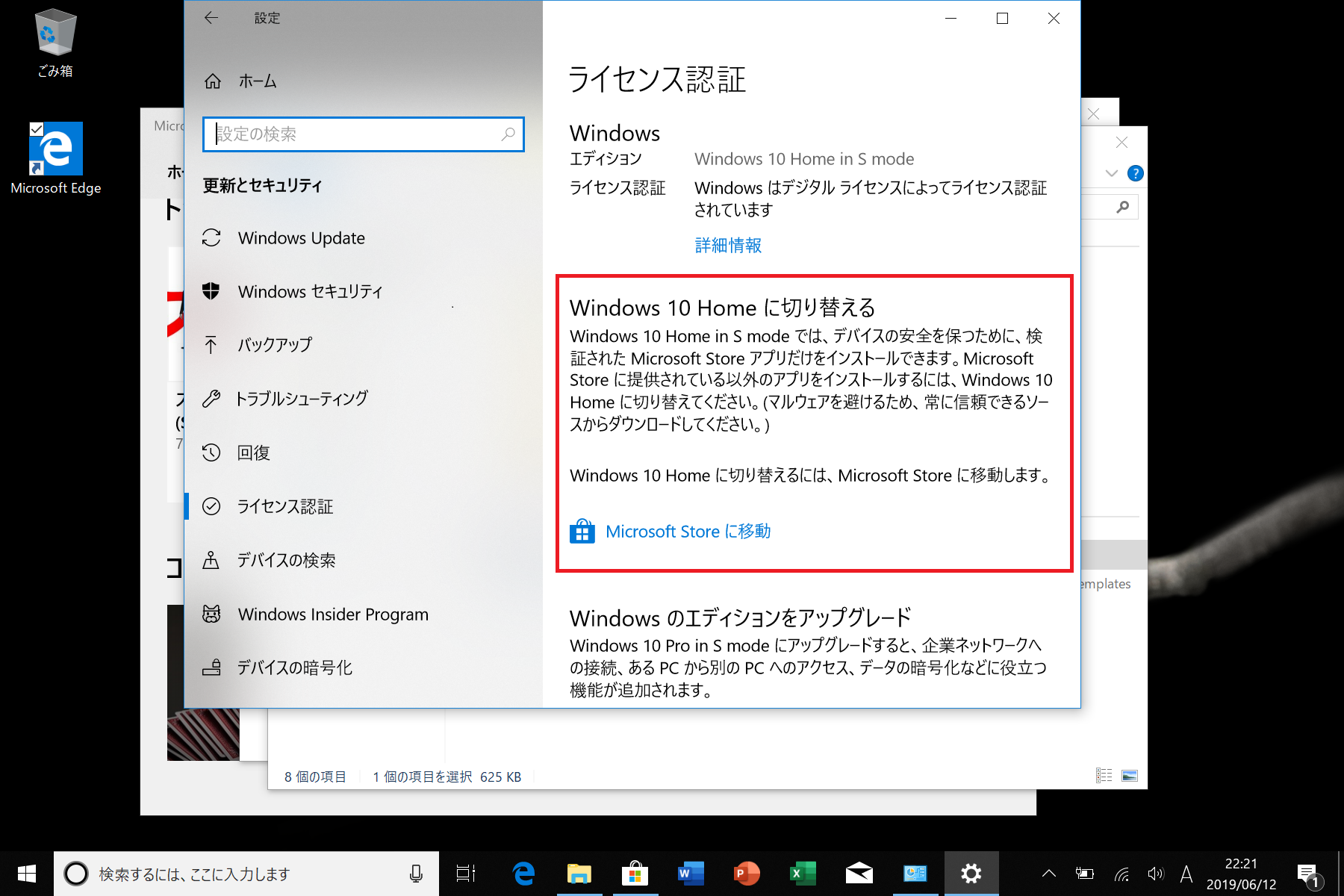Viewport: 1344px width, 896px height.
Task: Click the search magnifier icon in Settings
Action: (x=508, y=134)
